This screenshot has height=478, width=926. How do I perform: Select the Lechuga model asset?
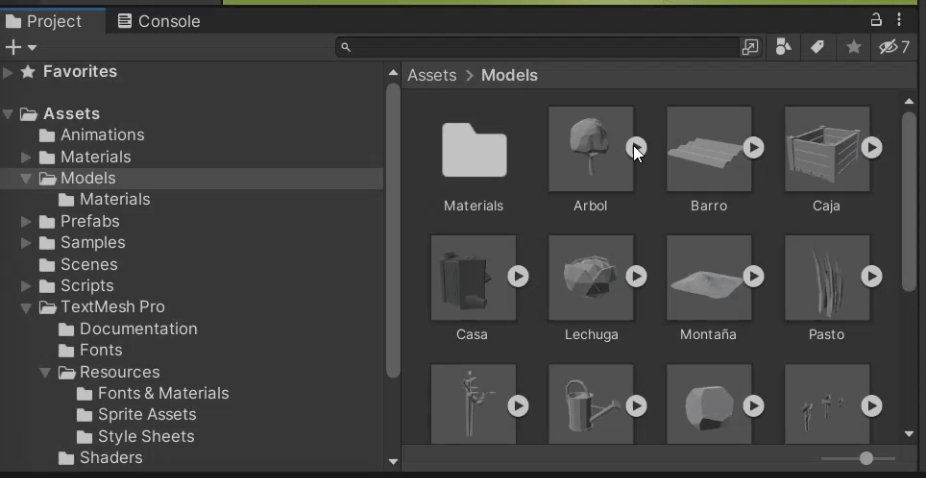[590, 278]
